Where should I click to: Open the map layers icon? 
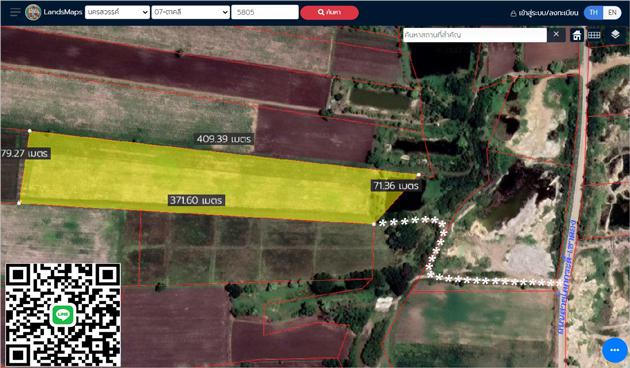coord(615,35)
